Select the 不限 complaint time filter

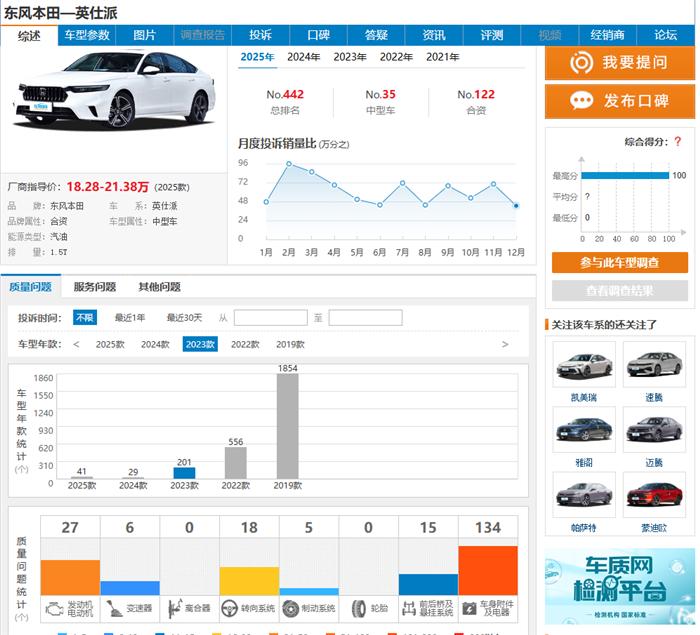(85, 318)
